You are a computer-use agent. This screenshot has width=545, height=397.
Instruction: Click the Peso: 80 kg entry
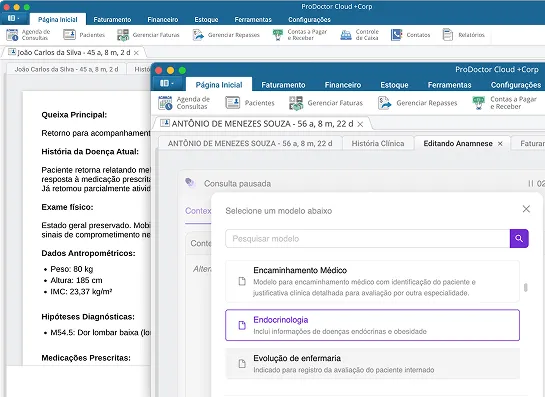72,269
